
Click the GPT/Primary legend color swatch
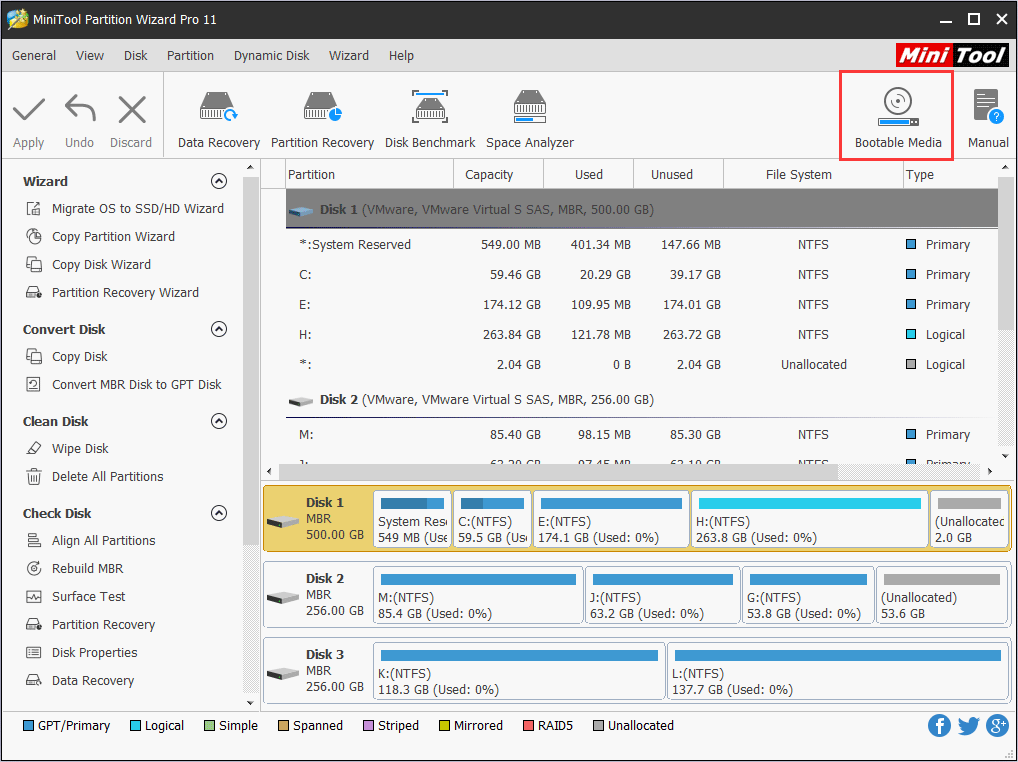[x=28, y=725]
